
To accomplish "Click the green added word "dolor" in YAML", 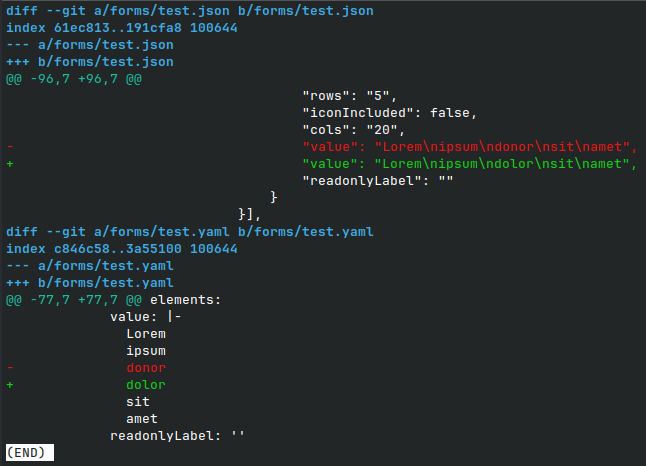I will (x=146, y=385).
